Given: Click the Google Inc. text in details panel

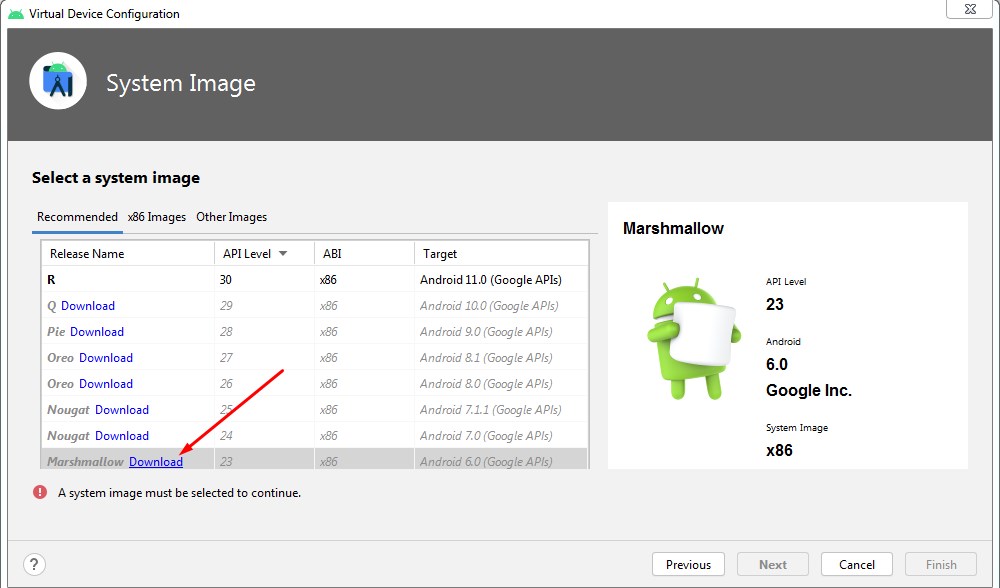Looking at the screenshot, I should point(809,390).
